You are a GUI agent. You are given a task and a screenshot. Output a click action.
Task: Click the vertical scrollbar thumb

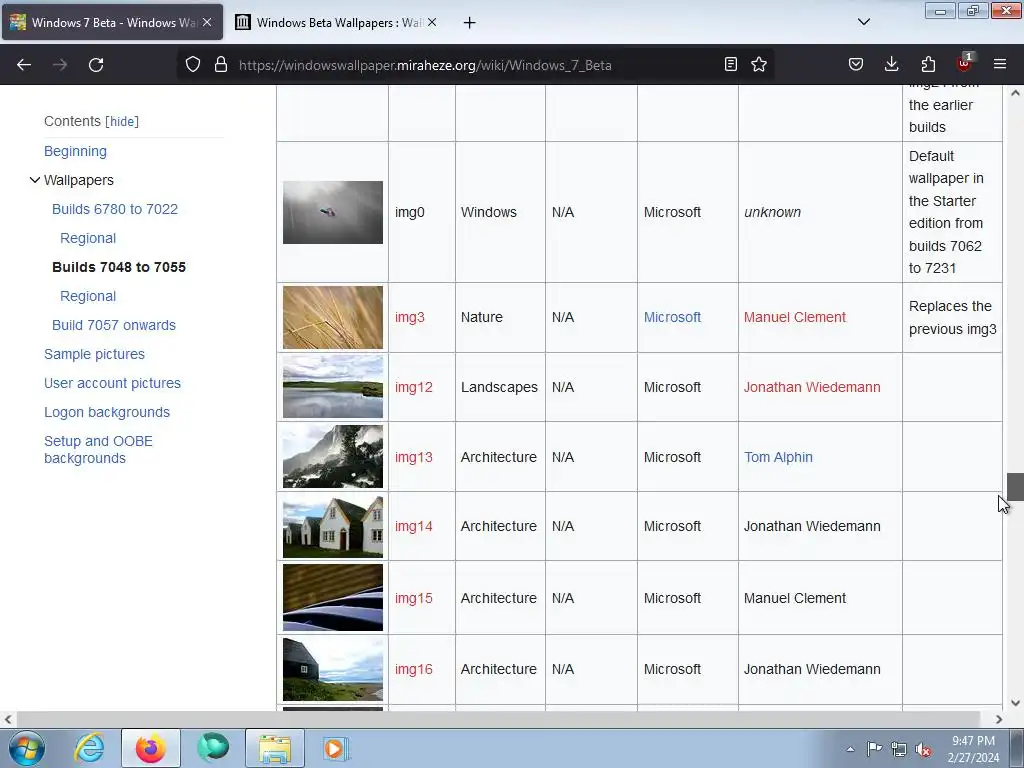(1014, 487)
